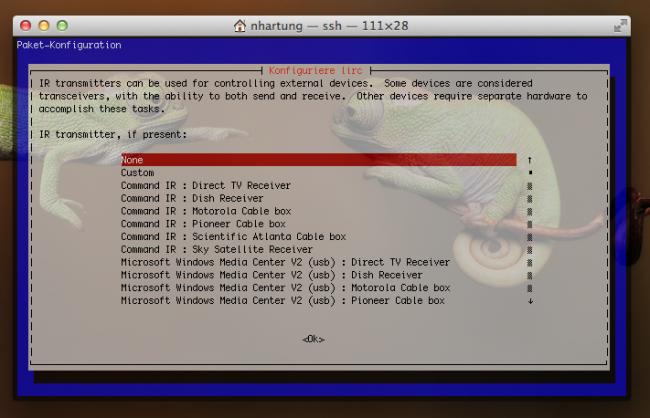Click the Konfiguriere lirc dialog title
The height and width of the screenshot is (418, 650).
315,70
